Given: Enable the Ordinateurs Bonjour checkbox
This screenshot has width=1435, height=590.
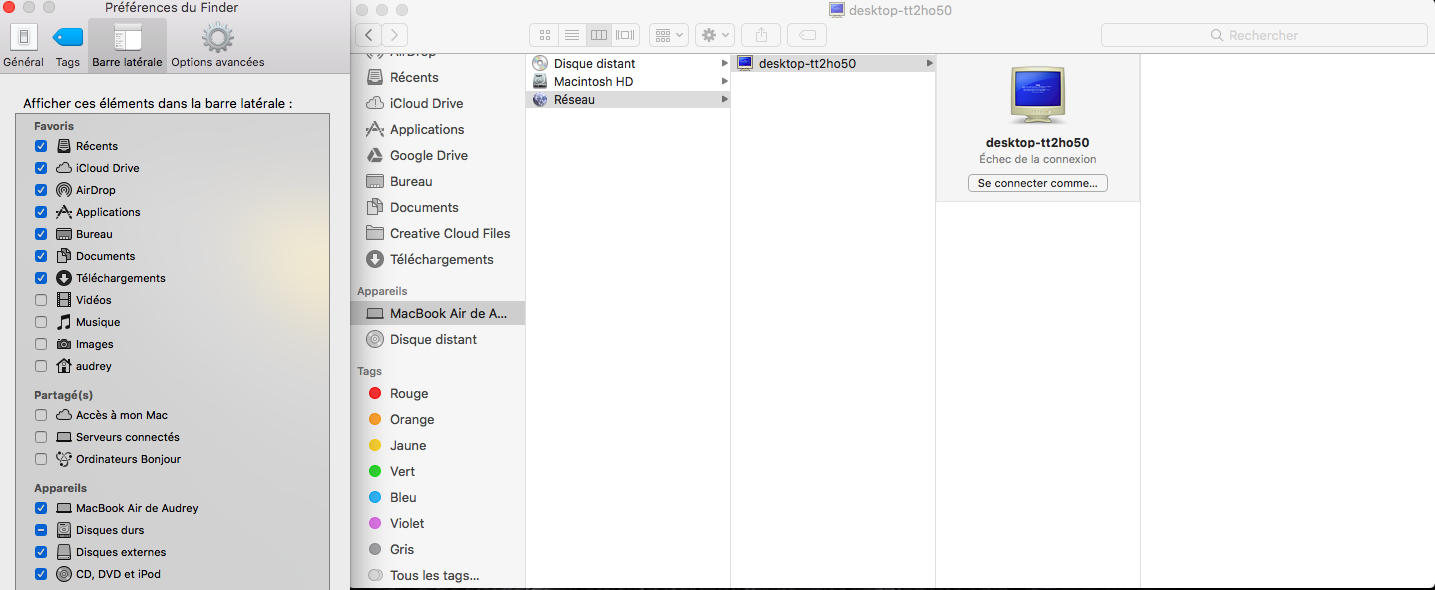Looking at the screenshot, I should [x=41, y=459].
